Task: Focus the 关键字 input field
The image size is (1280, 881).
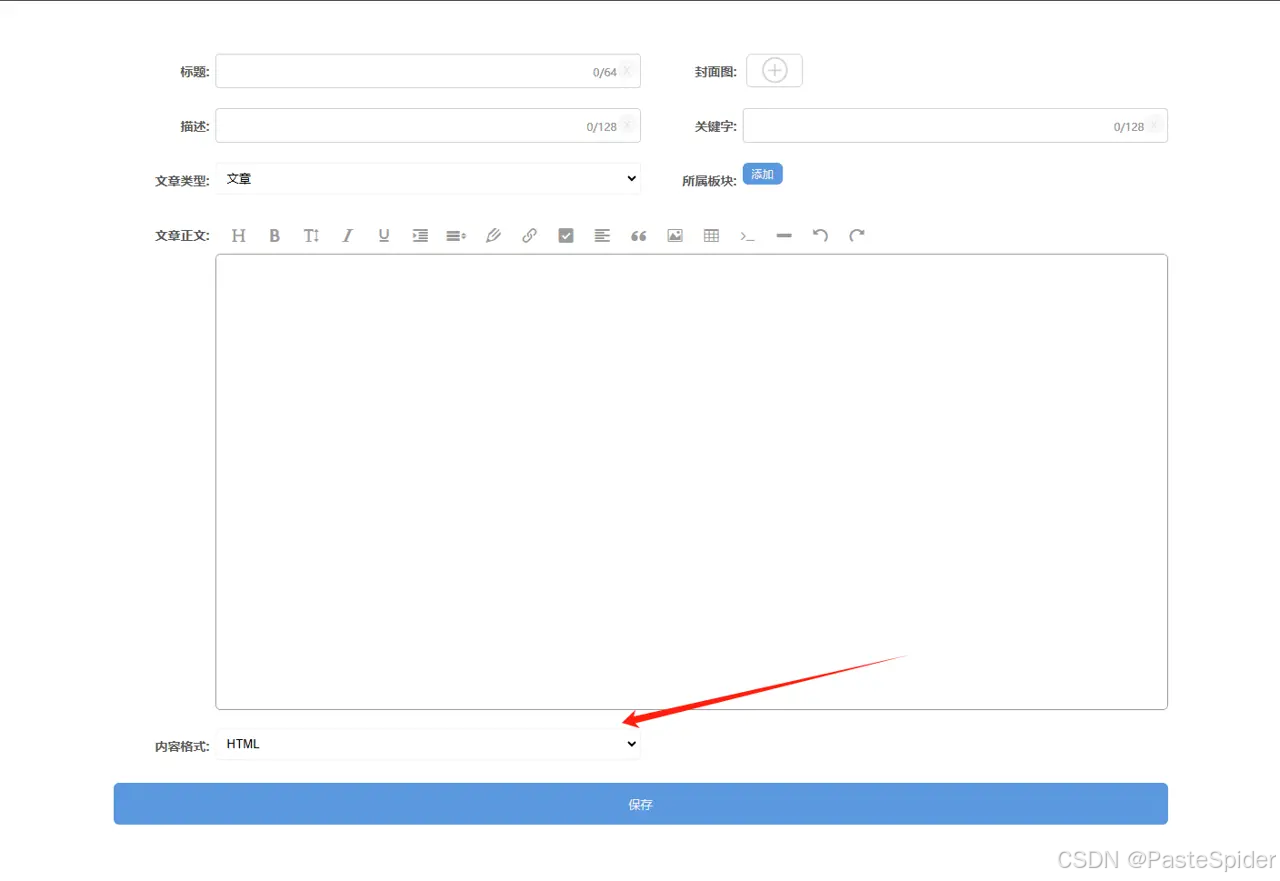Action: 955,125
